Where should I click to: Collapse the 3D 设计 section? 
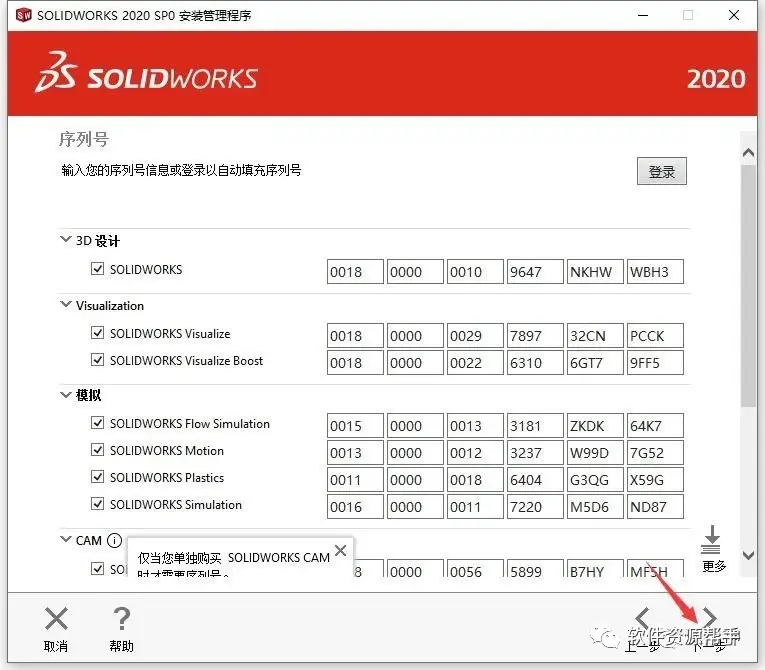point(65,239)
